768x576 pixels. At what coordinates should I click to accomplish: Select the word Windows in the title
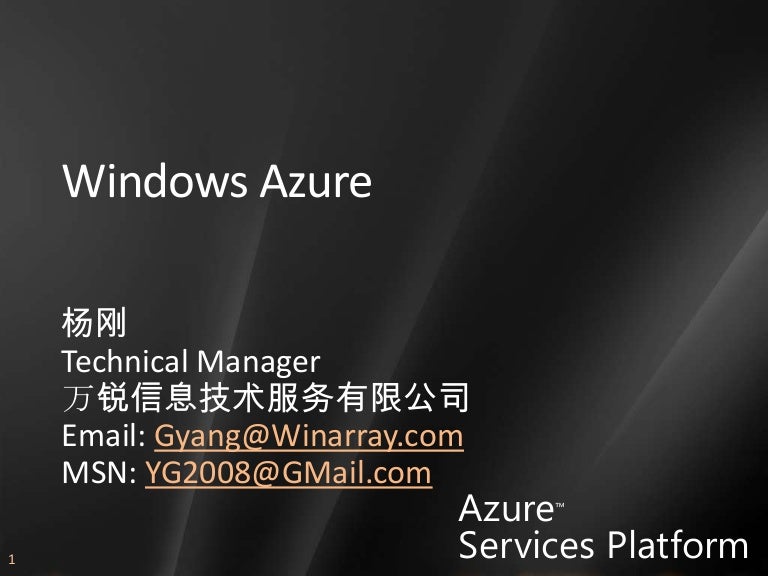(x=155, y=181)
